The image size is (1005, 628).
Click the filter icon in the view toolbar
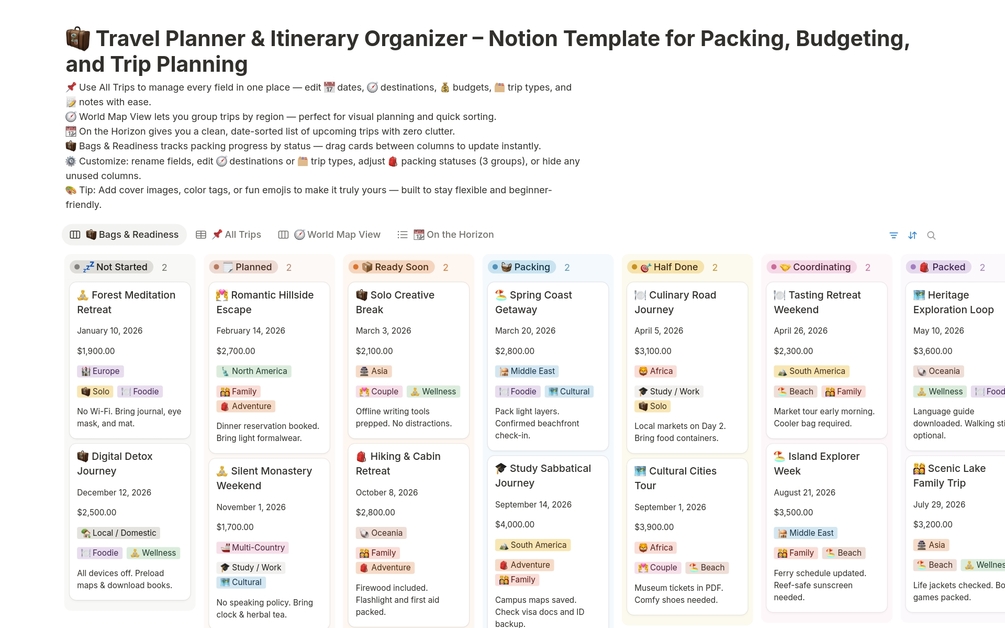coord(893,235)
